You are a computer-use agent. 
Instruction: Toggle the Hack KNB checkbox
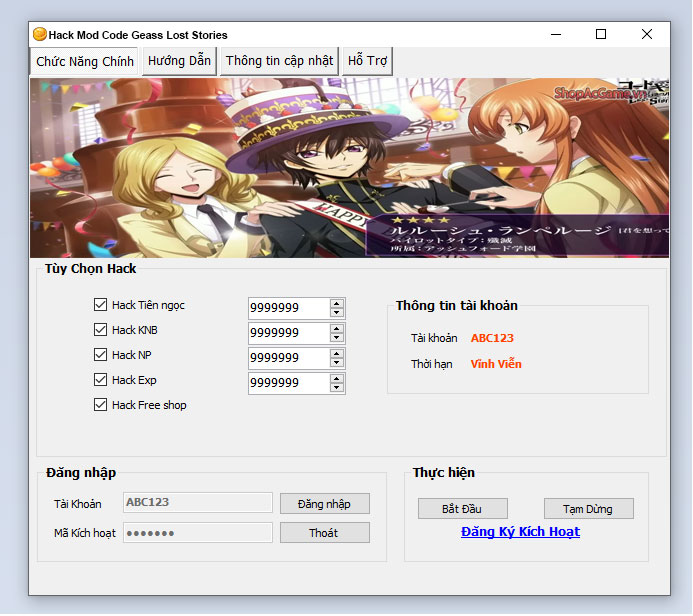point(100,330)
